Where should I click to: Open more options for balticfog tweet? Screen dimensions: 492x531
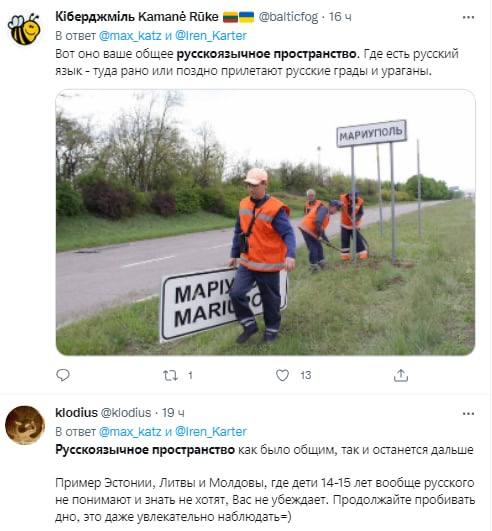tap(468, 18)
